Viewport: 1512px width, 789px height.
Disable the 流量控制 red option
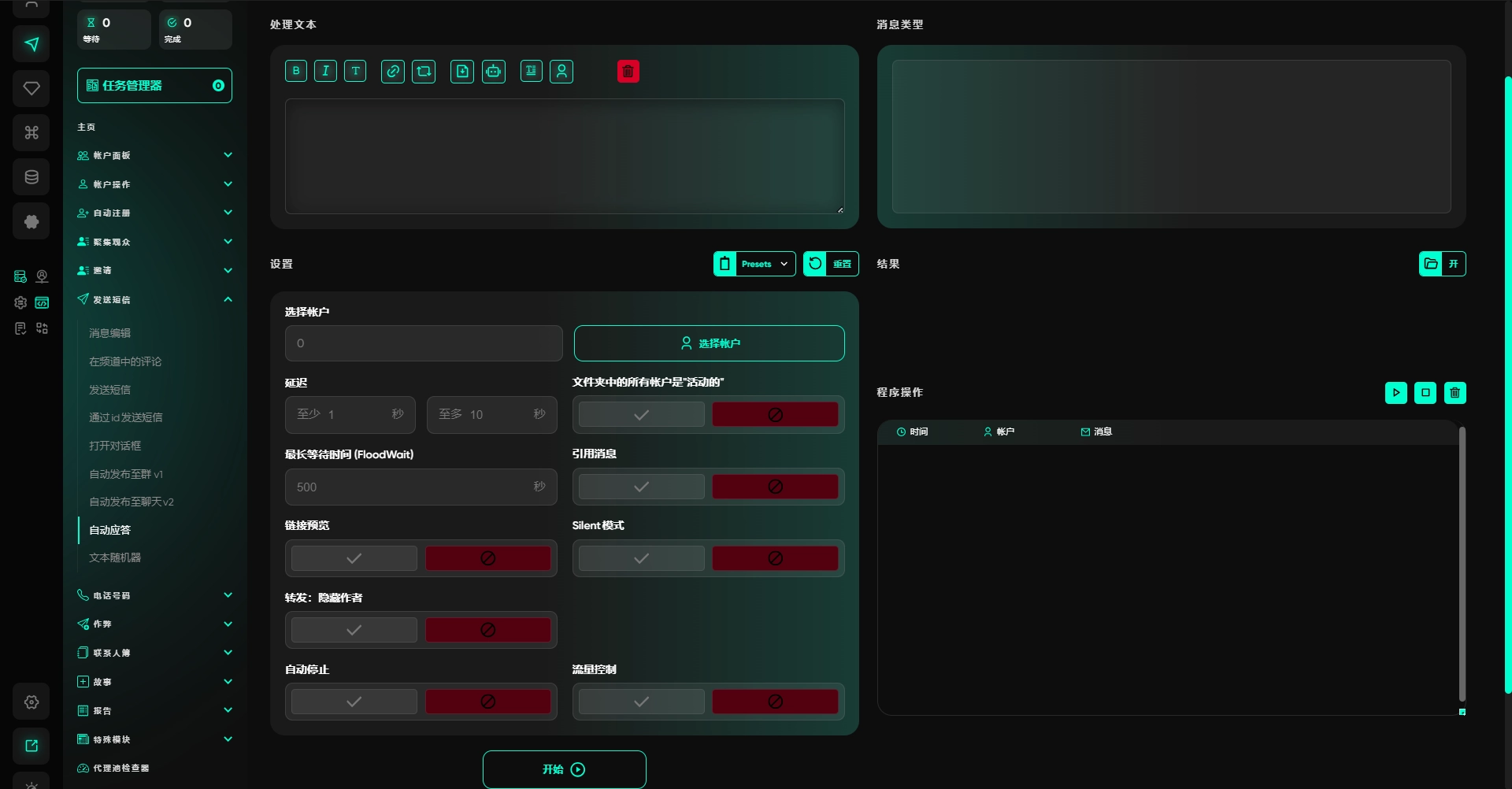tap(775, 702)
